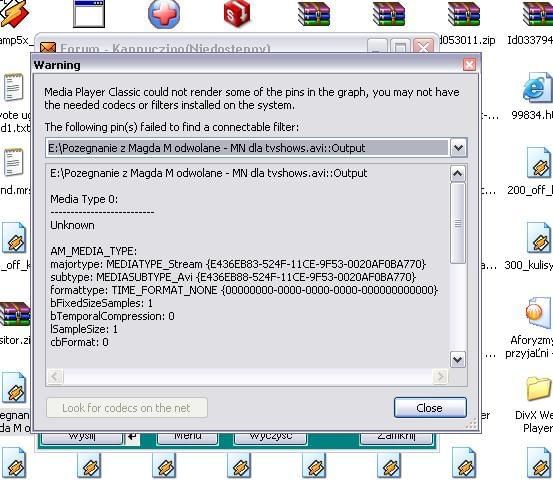Open the 300_kulisy media file icon
The width and height of the screenshot is (553, 483).
(539, 238)
